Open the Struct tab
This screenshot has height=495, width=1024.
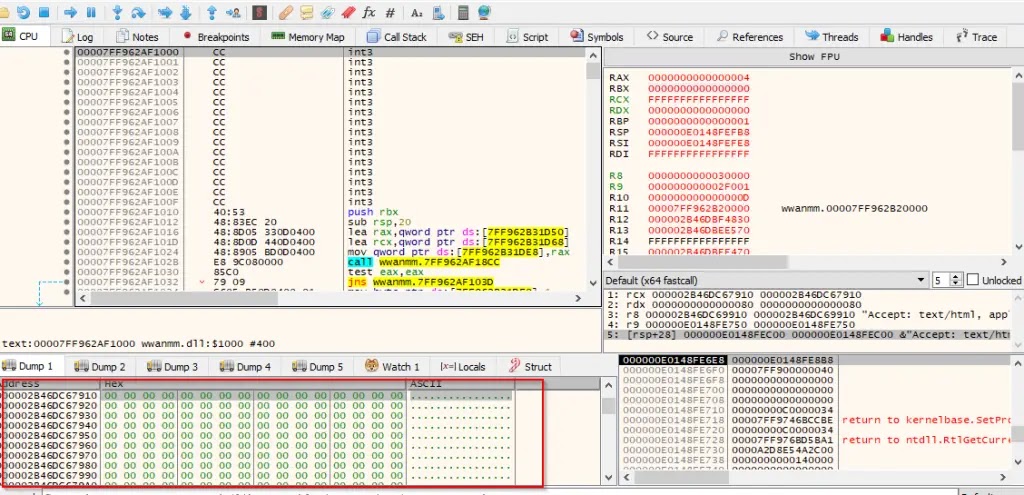pos(530,366)
